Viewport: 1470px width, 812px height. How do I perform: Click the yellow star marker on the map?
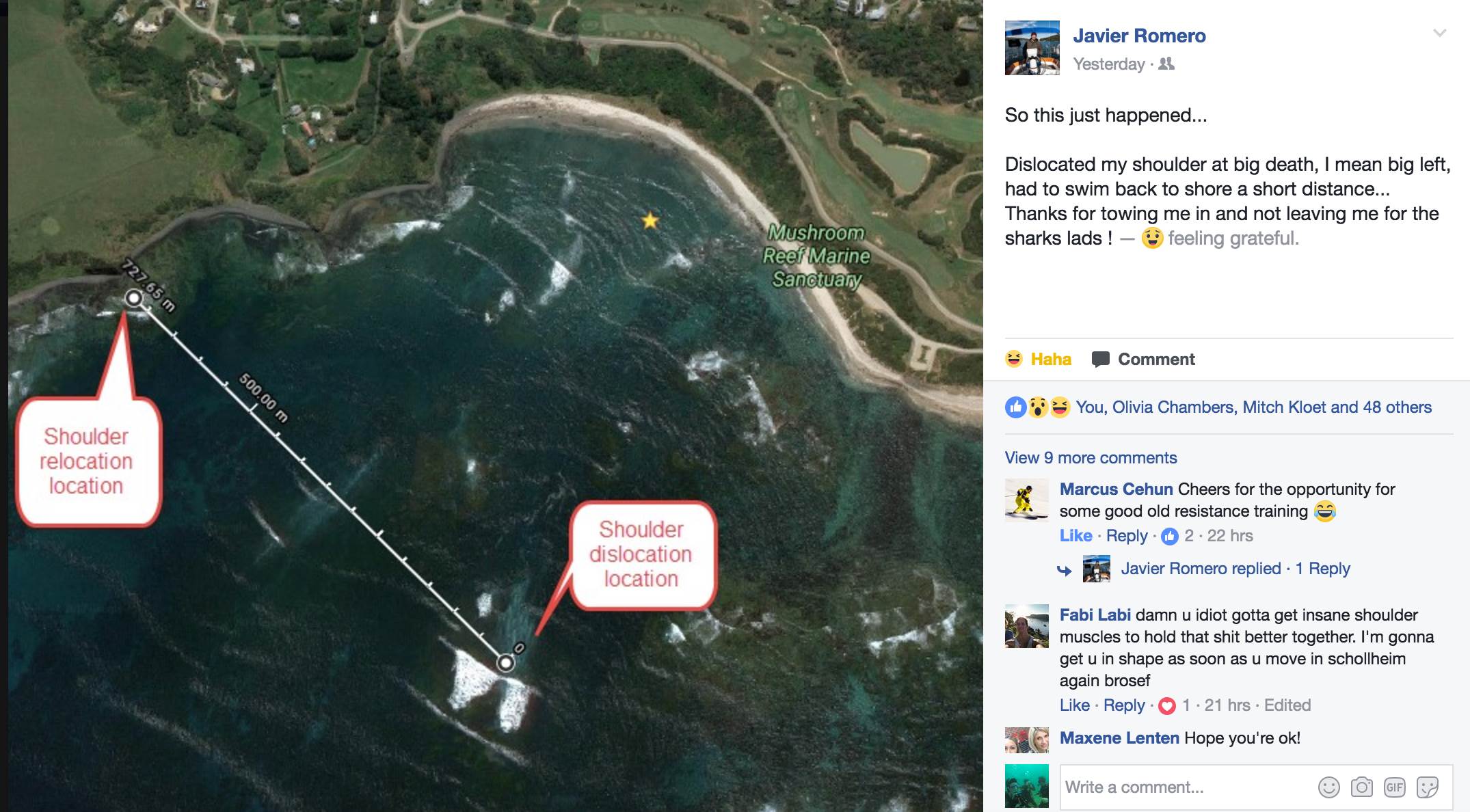point(650,220)
